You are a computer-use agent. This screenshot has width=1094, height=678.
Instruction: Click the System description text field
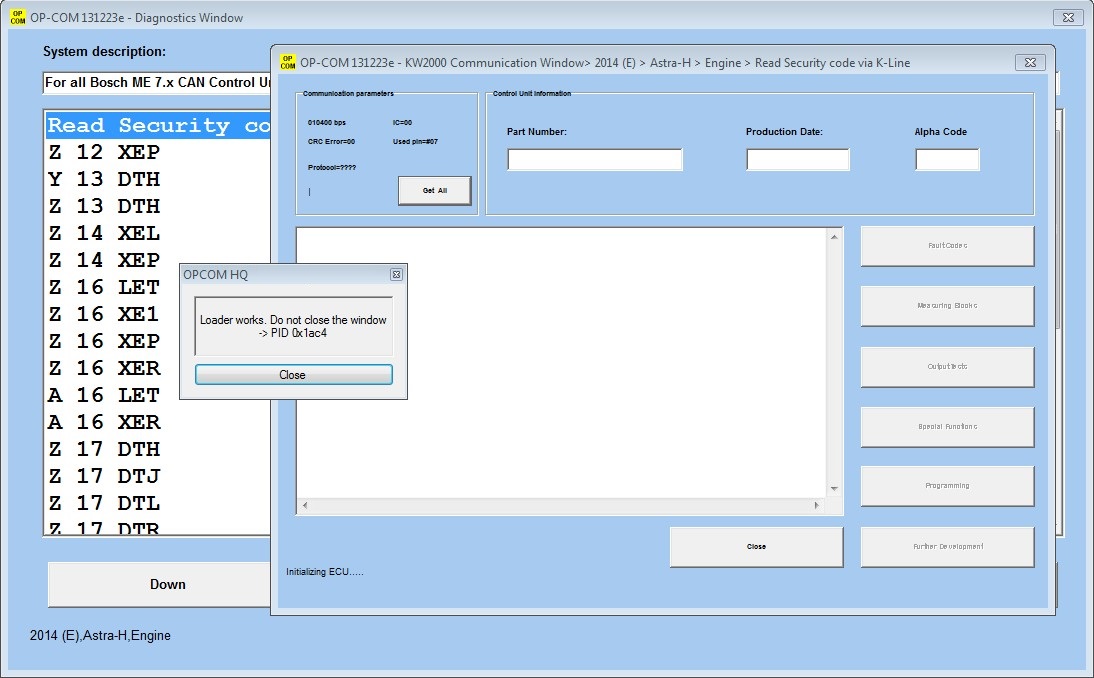click(x=157, y=82)
